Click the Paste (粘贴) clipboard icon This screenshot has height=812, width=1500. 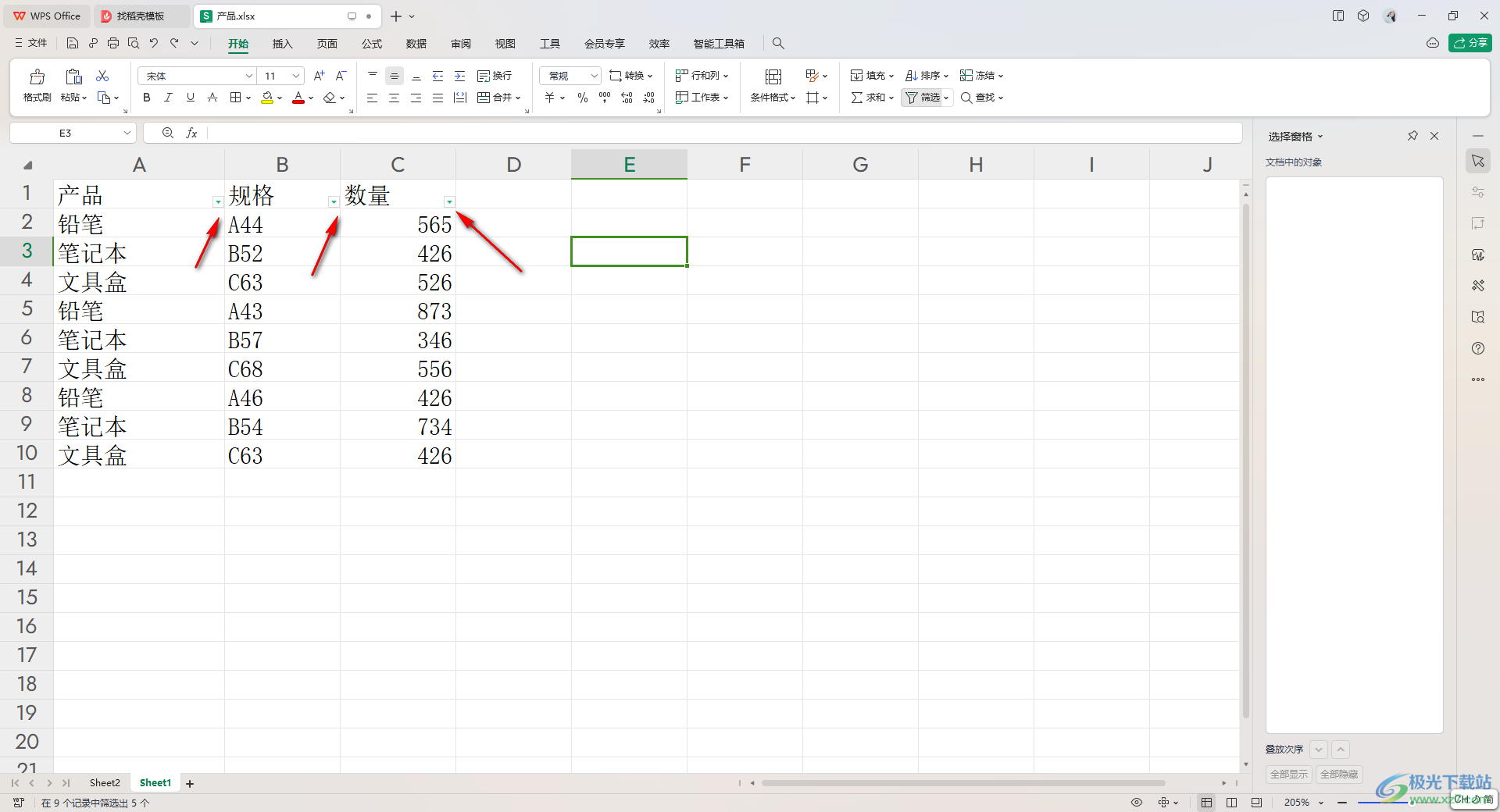(x=73, y=77)
